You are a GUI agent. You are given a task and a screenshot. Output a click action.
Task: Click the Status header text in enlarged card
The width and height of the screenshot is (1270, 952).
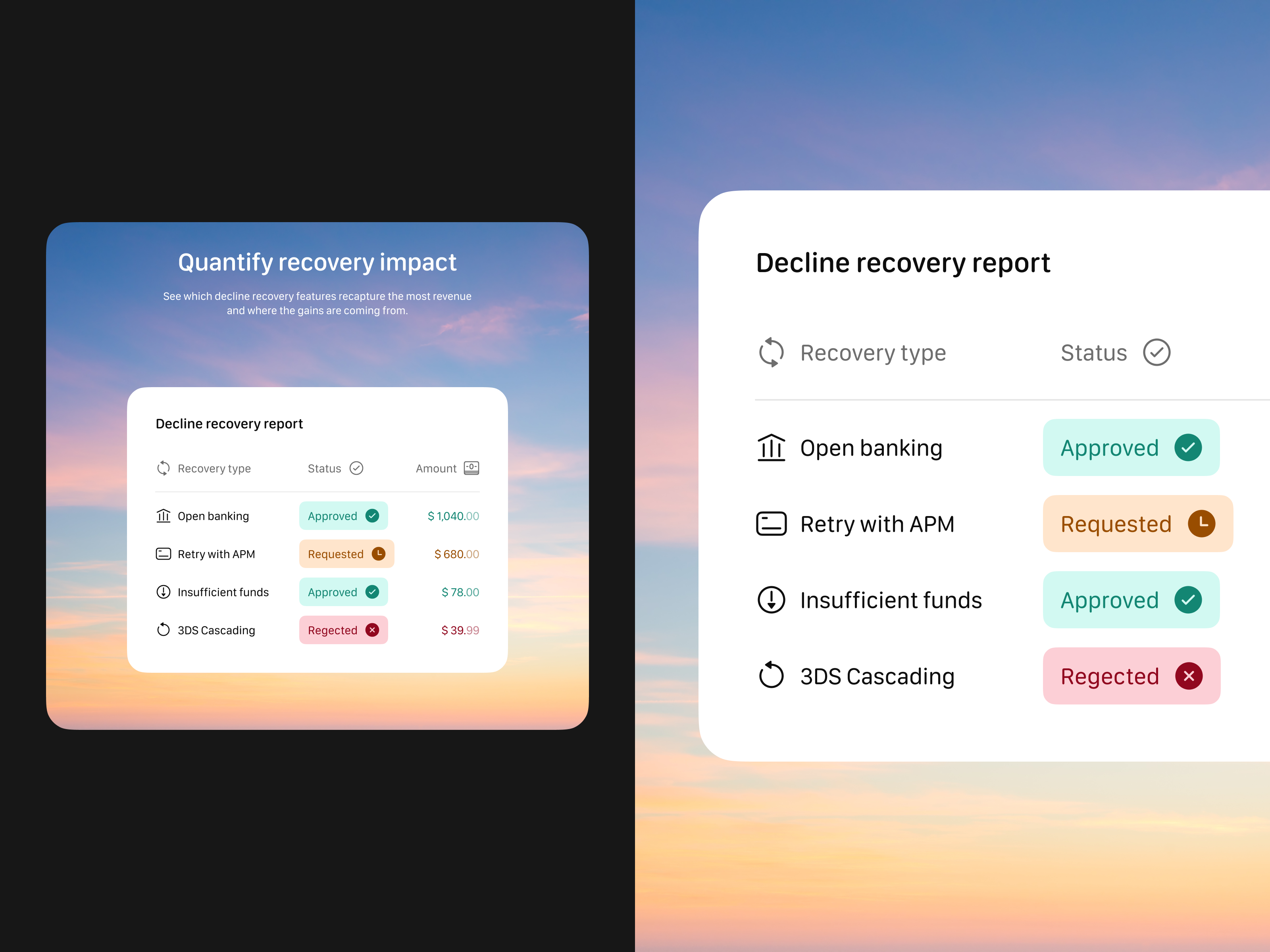(1094, 353)
